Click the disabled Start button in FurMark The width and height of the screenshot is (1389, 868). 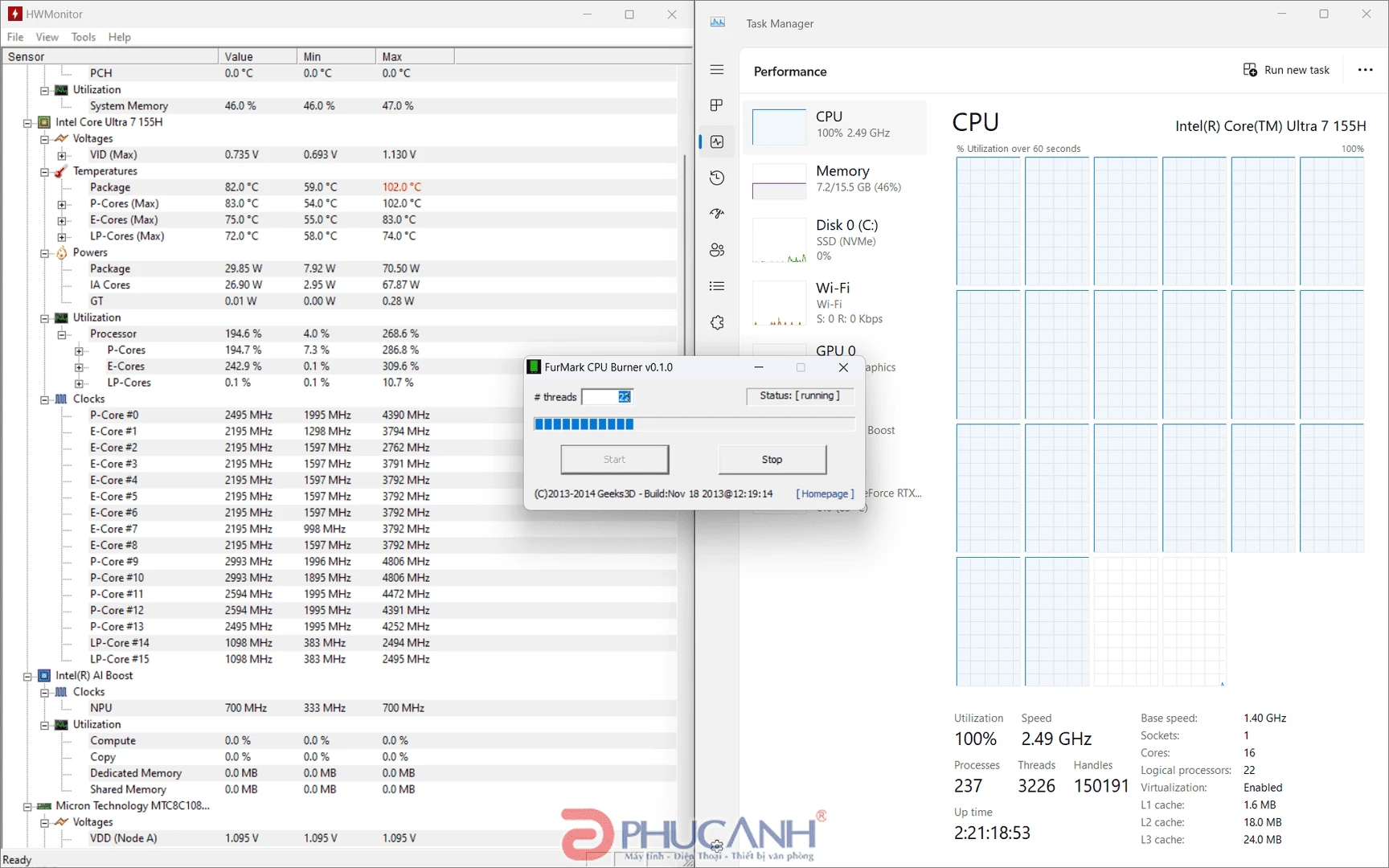click(x=614, y=460)
